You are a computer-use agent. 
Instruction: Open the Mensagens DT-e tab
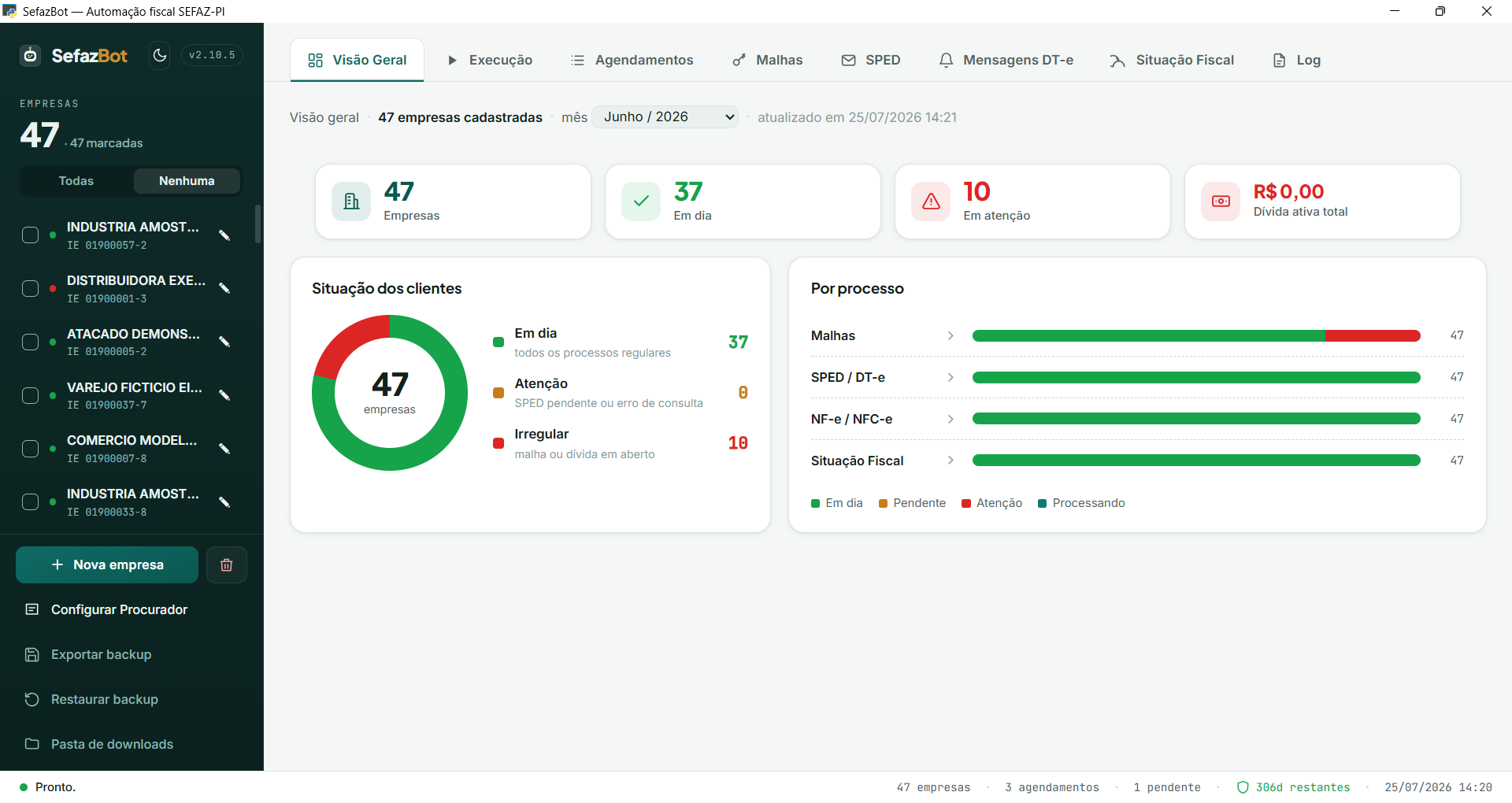pos(1006,60)
